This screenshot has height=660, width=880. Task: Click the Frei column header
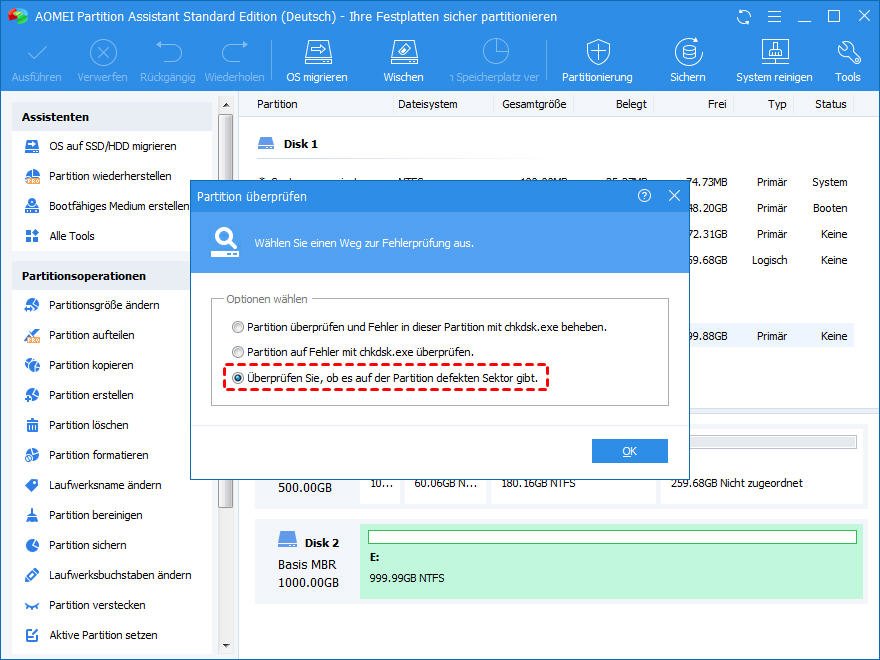[717, 104]
